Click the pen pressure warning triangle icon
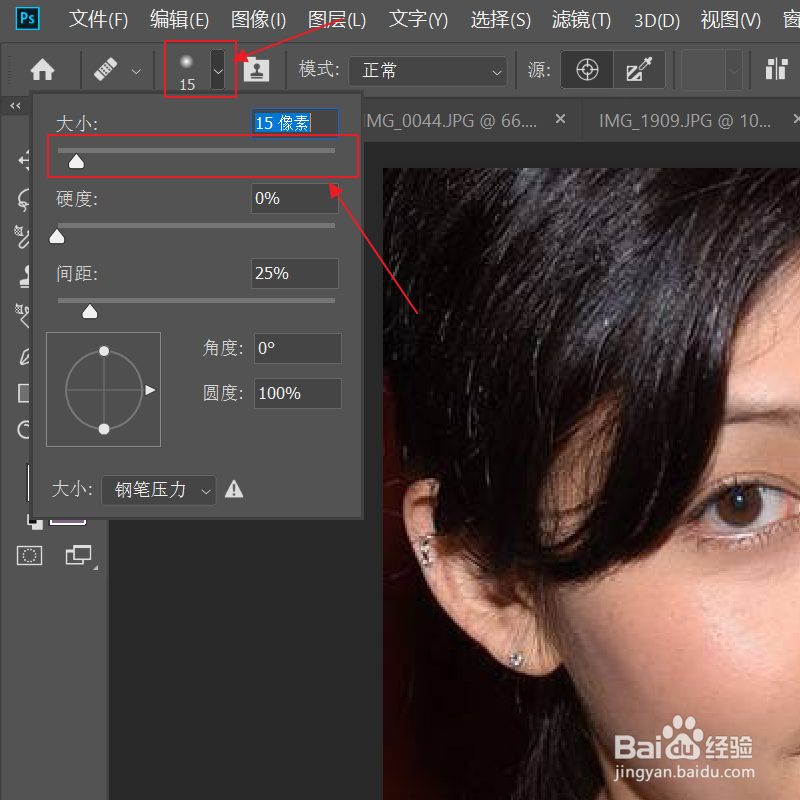The height and width of the screenshot is (800, 800). [234, 489]
